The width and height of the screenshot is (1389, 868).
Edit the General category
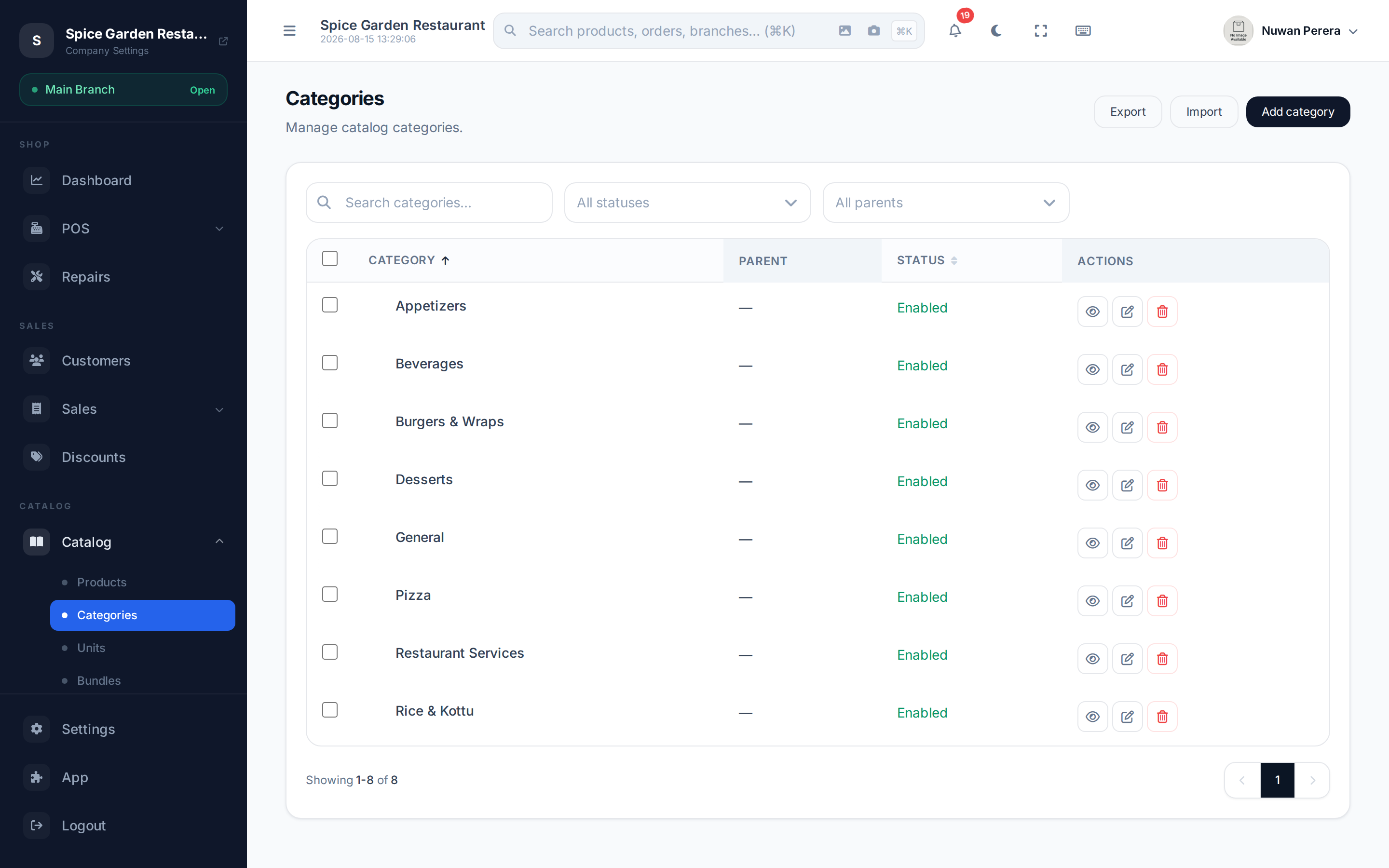pos(1127,543)
